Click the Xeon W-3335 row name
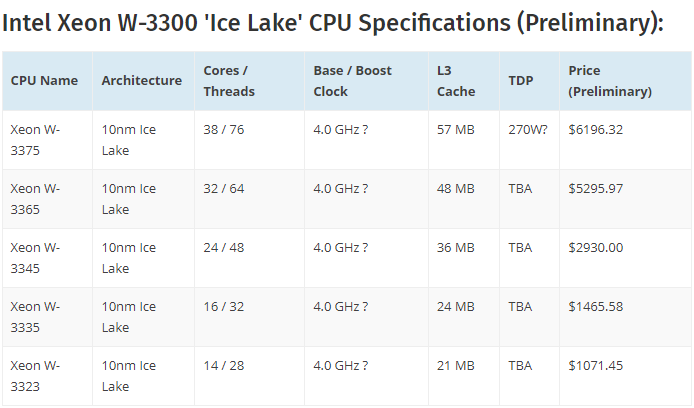The height and width of the screenshot is (408, 694). 36,316
